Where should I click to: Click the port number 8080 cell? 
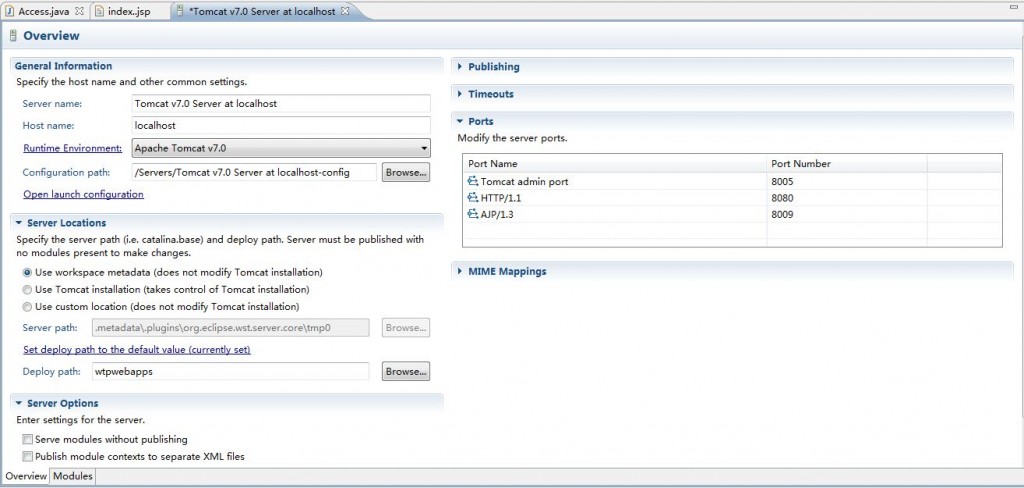(x=846, y=198)
